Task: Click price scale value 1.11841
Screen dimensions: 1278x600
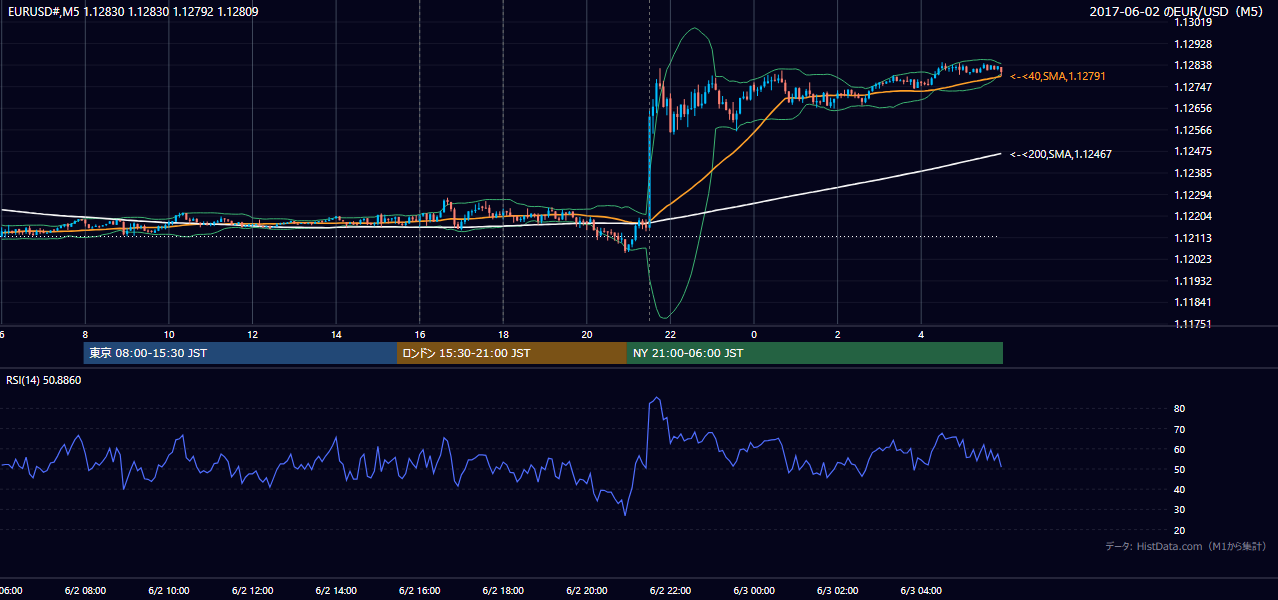Action: (1192, 302)
